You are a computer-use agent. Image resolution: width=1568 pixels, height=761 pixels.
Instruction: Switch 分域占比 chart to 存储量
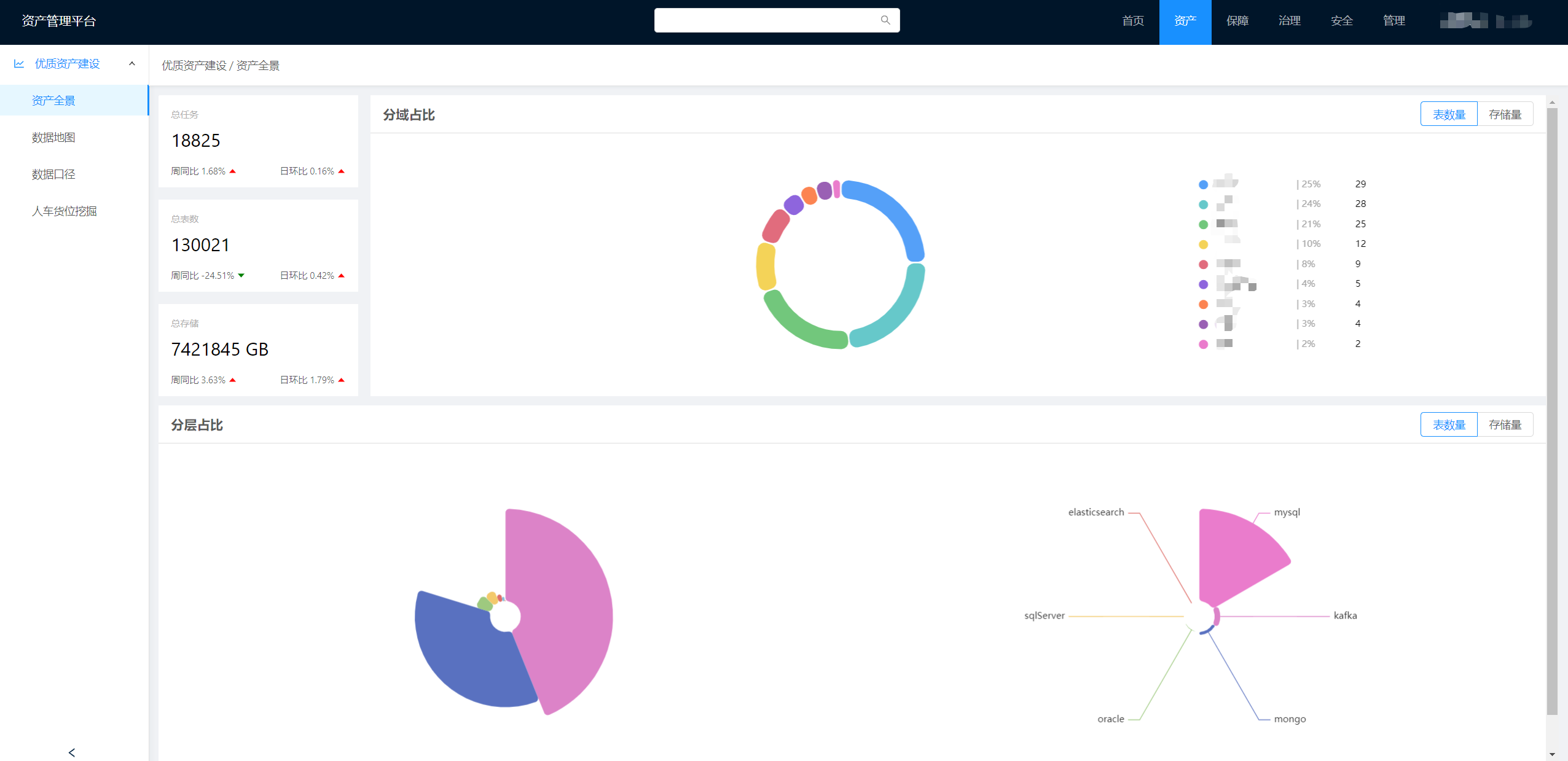point(1505,115)
